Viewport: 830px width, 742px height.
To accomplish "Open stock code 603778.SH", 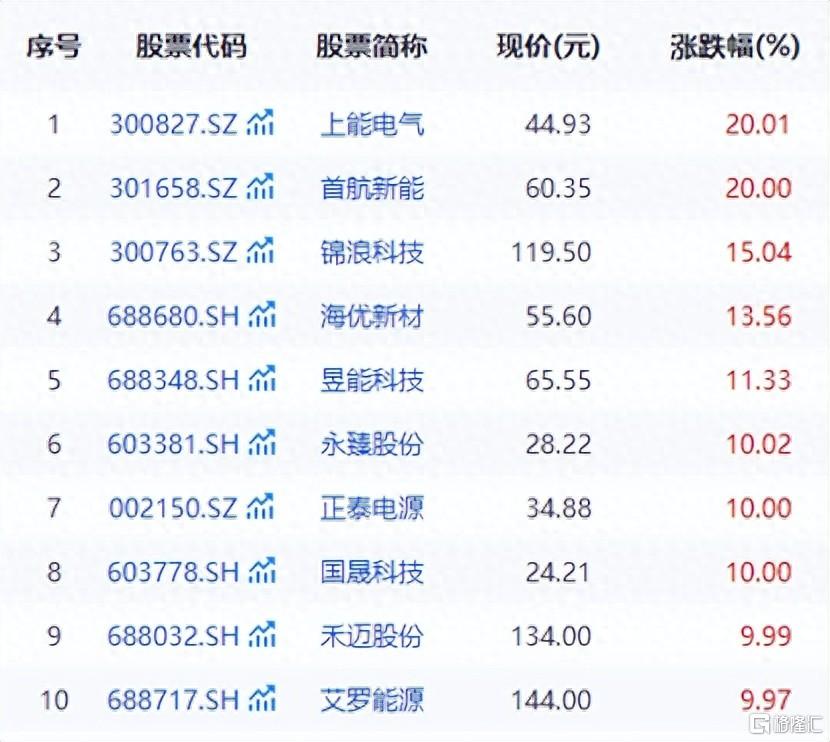I will click(174, 572).
